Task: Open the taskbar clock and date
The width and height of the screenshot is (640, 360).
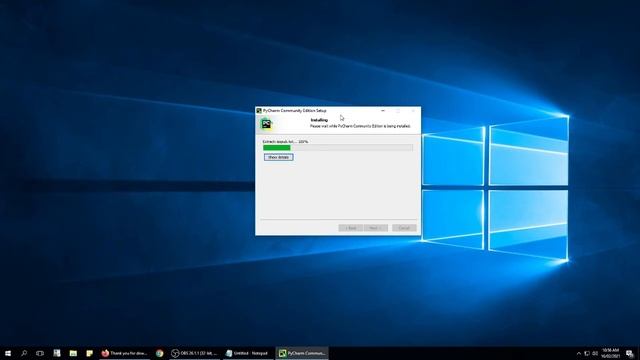Action: tap(611, 353)
